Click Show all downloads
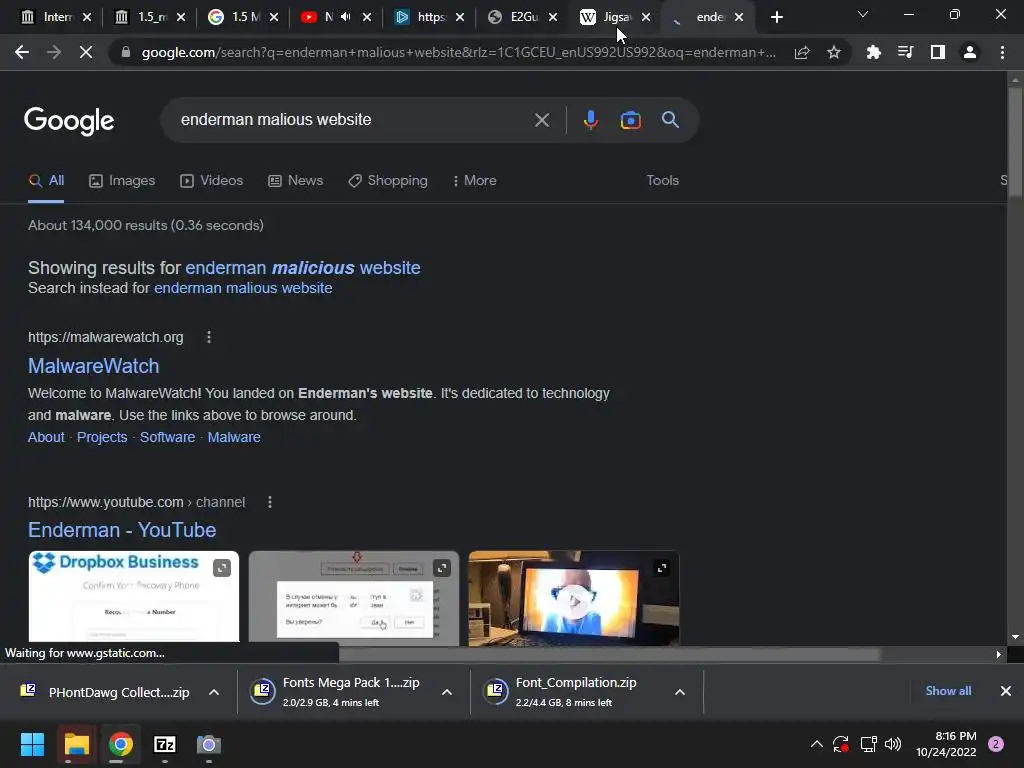Image resolution: width=1024 pixels, height=768 pixels. (948, 691)
